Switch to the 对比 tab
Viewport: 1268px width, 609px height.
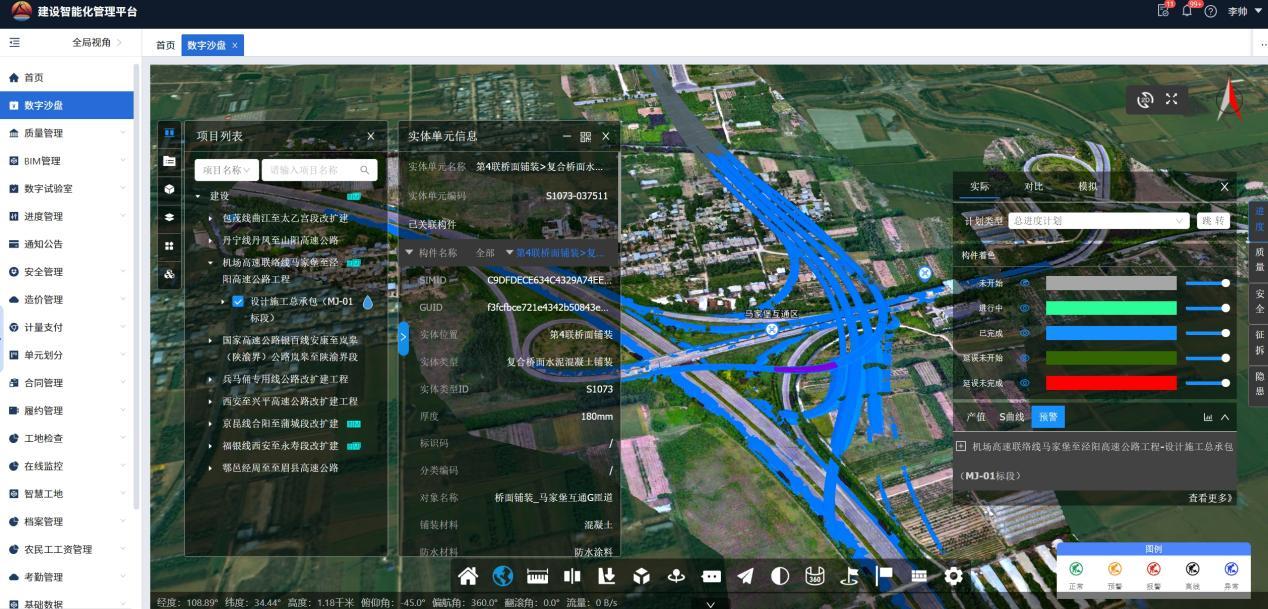1033,187
